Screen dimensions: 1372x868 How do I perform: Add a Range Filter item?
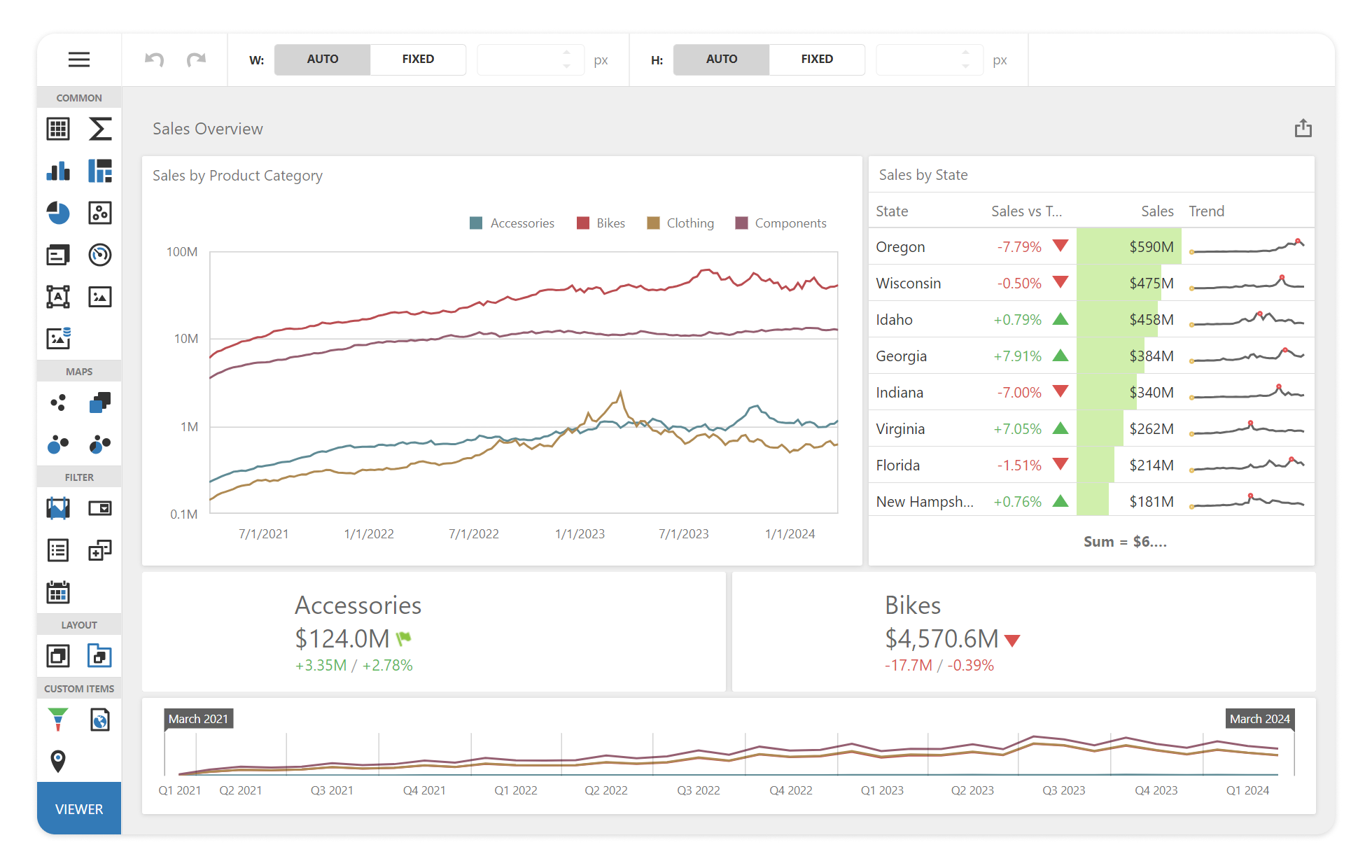(x=58, y=508)
